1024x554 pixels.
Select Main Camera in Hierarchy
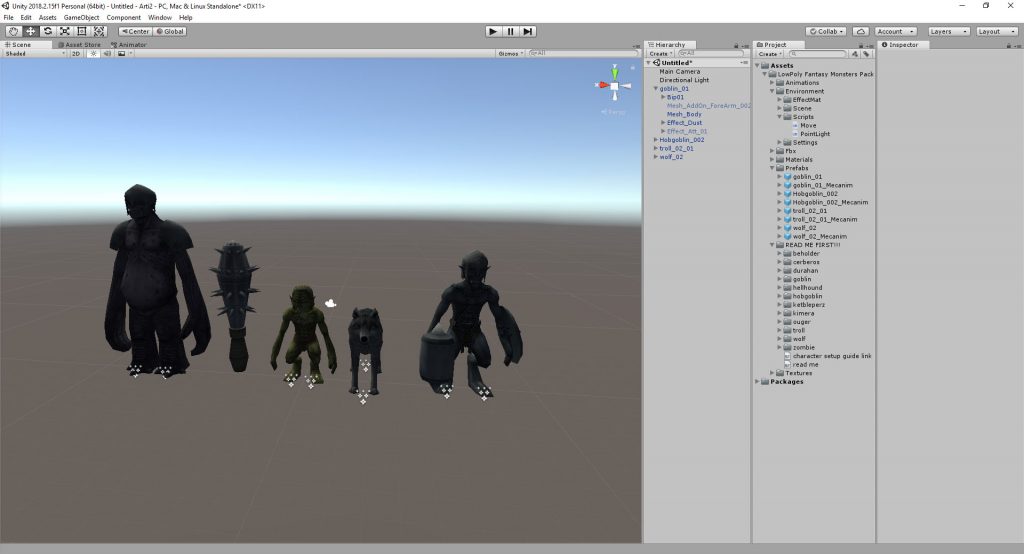679,71
